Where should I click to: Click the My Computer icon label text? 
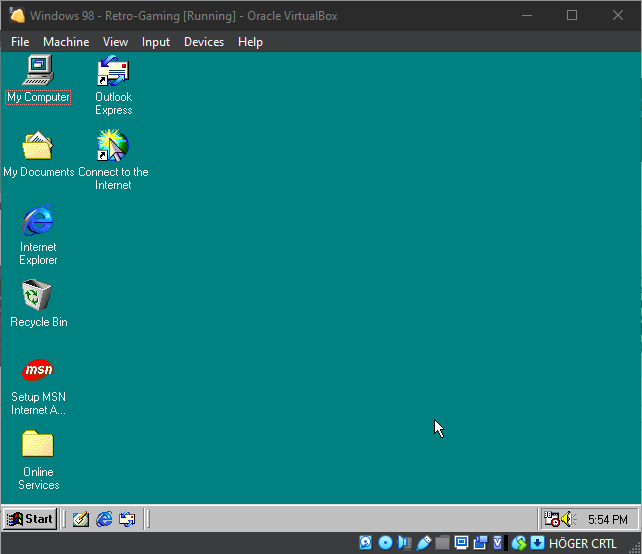click(x=38, y=97)
